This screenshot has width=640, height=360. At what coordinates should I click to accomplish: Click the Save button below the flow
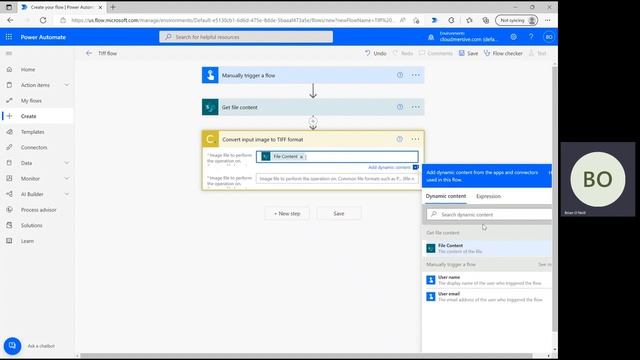[x=339, y=213]
